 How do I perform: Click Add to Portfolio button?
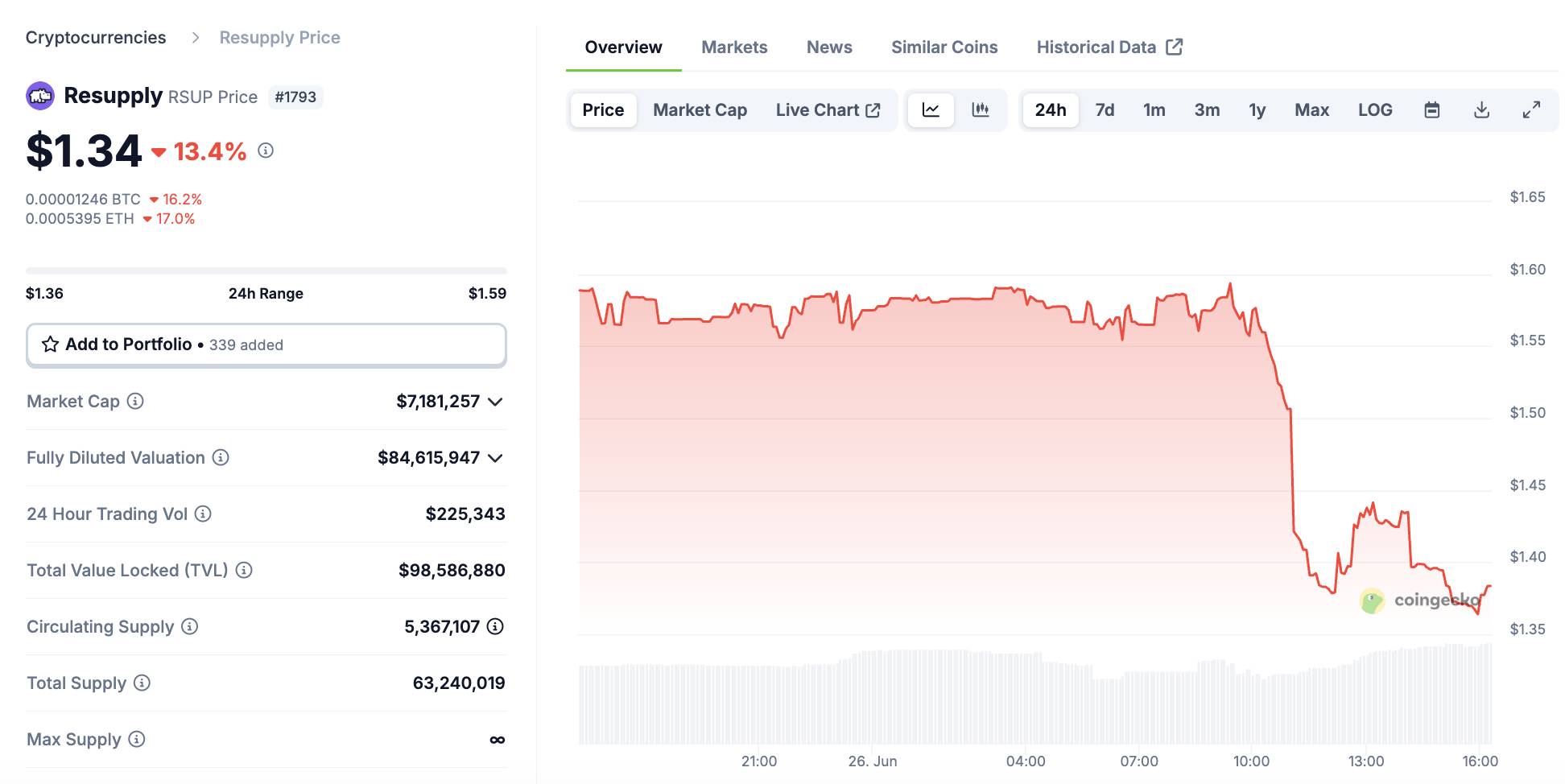[x=266, y=345]
